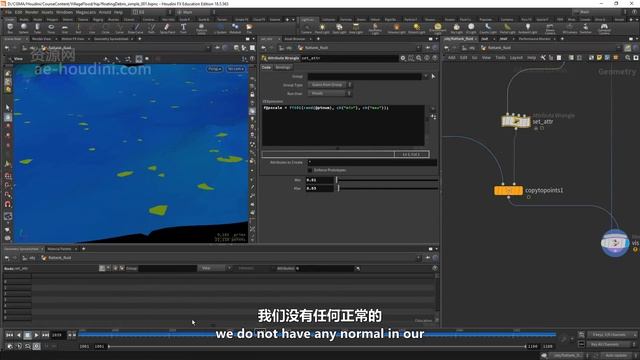Click the stop playback button
This screenshot has width=640, height=360.
coord(27,335)
